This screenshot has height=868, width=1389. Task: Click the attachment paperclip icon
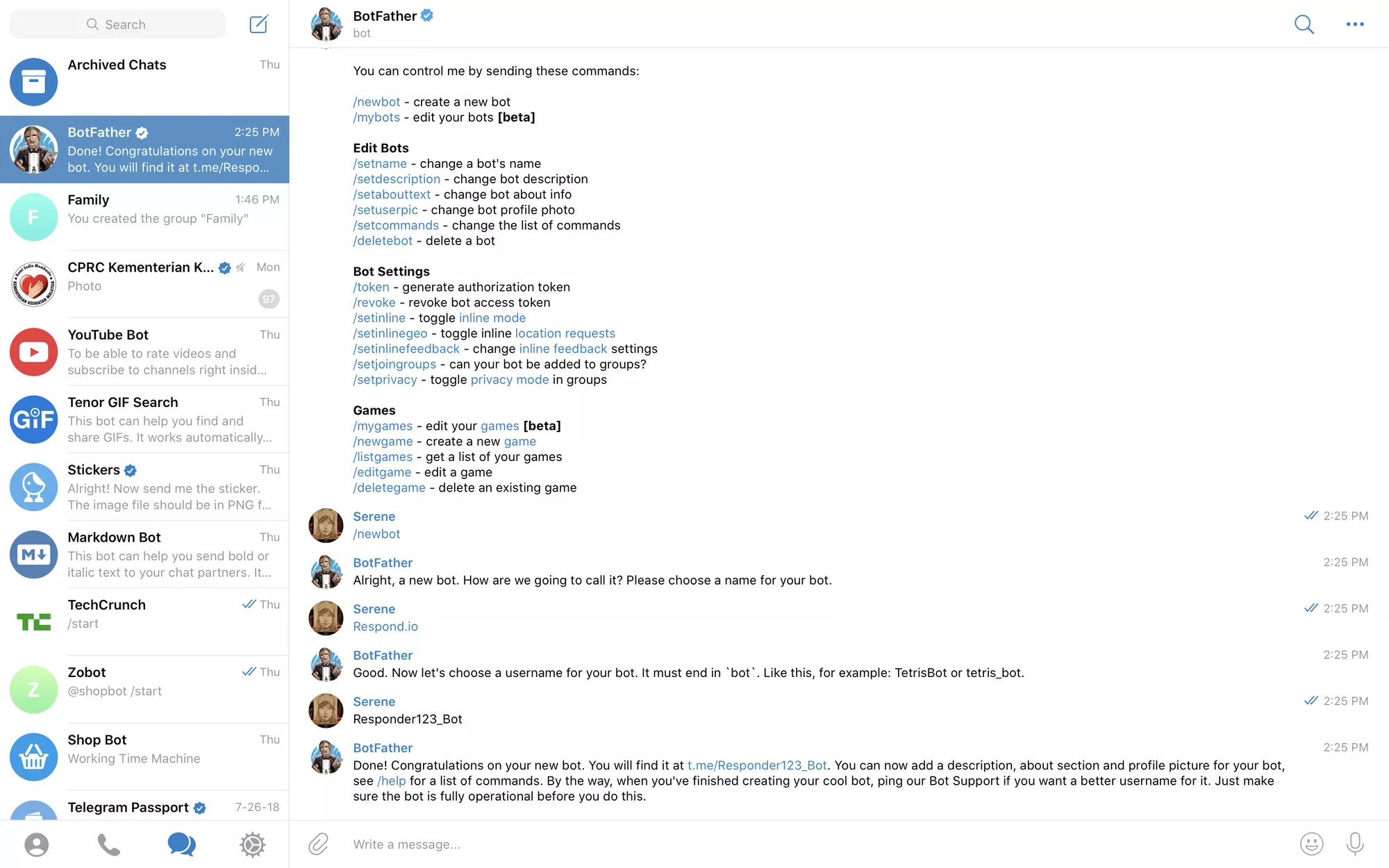pyautogui.click(x=319, y=844)
